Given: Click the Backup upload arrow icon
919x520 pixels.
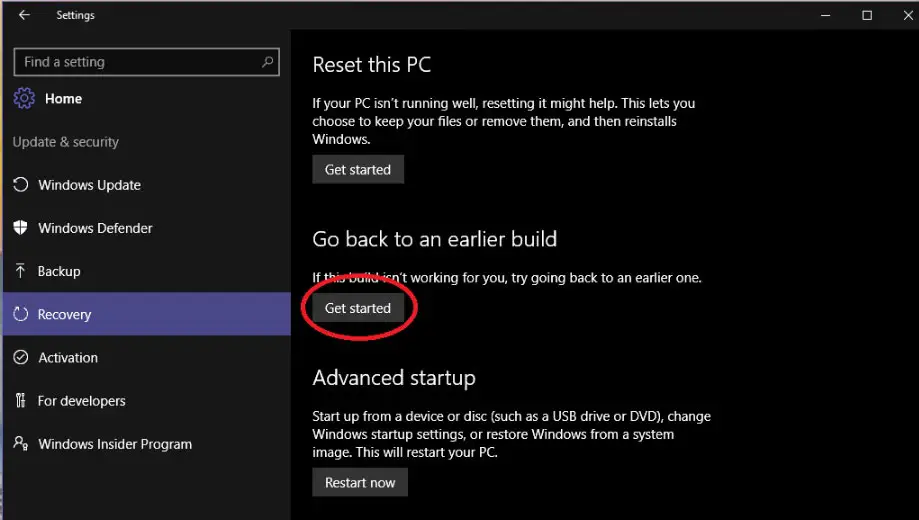Looking at the screenshot, I should pyautogui.click(x=20, y=271).
